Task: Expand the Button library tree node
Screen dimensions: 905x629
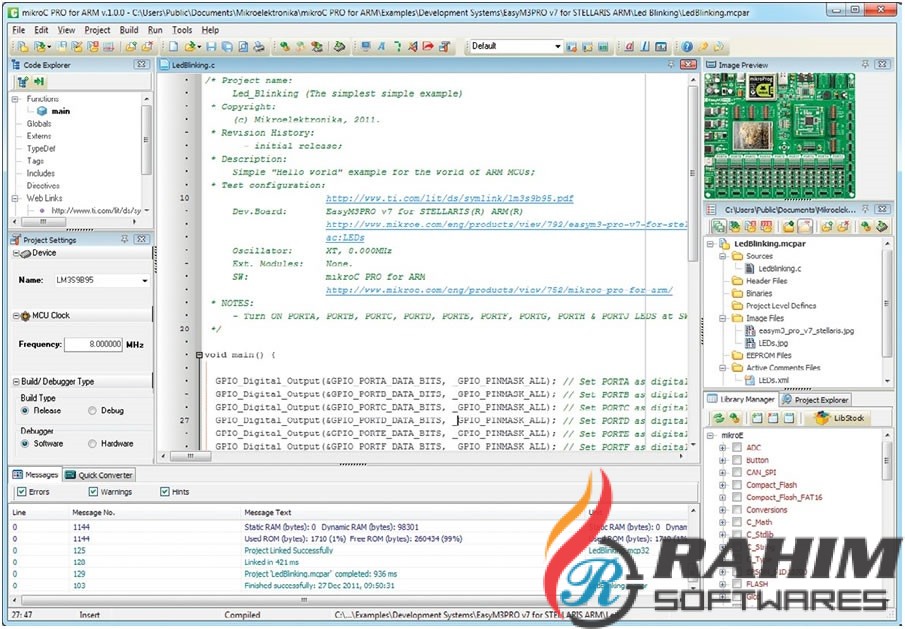Action: (722, 460)
